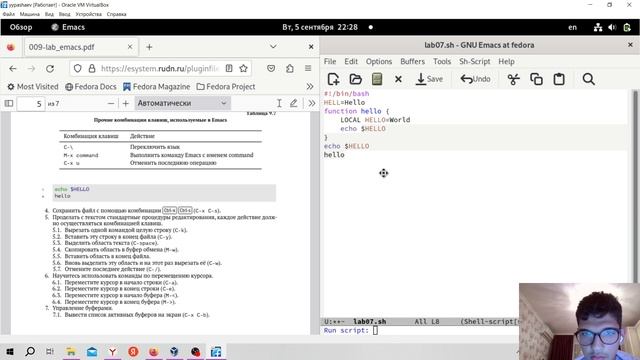This screenshot has width=640, height=360.
Task: Open the Buffers menu in Emacs
Action: (x=412, y=61)
